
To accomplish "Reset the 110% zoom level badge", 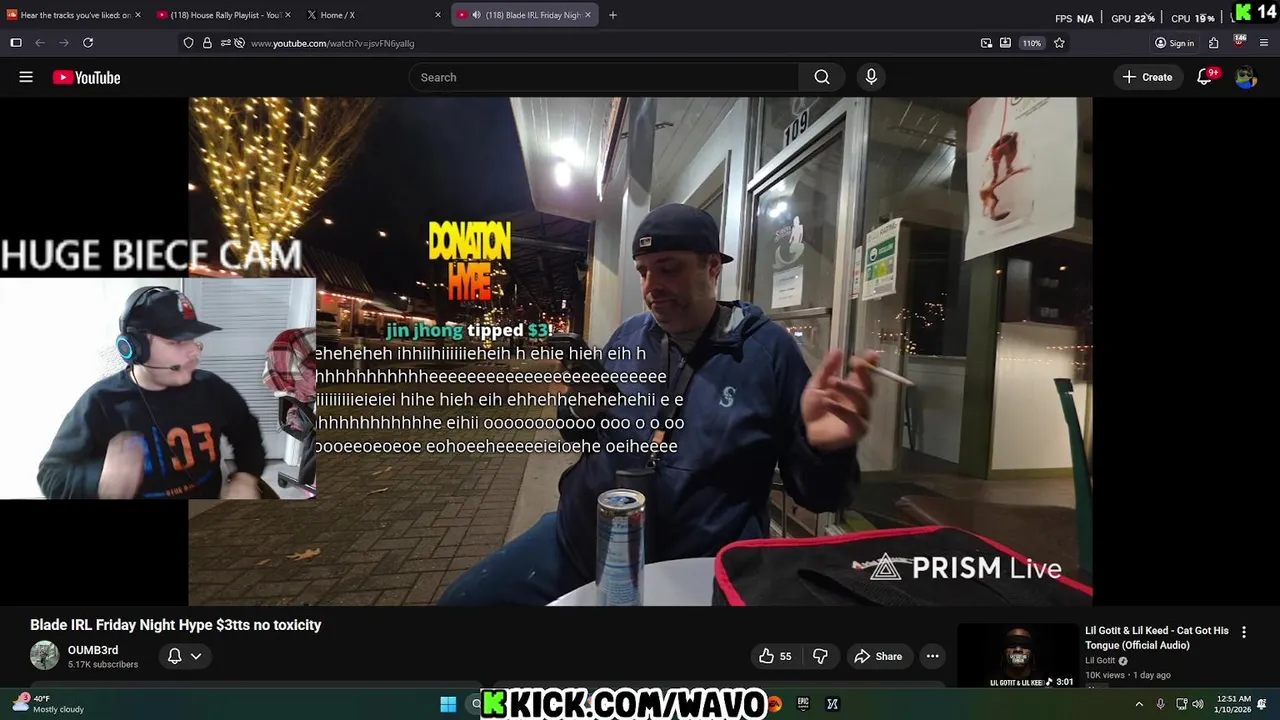I will (x=1032, y=43).
